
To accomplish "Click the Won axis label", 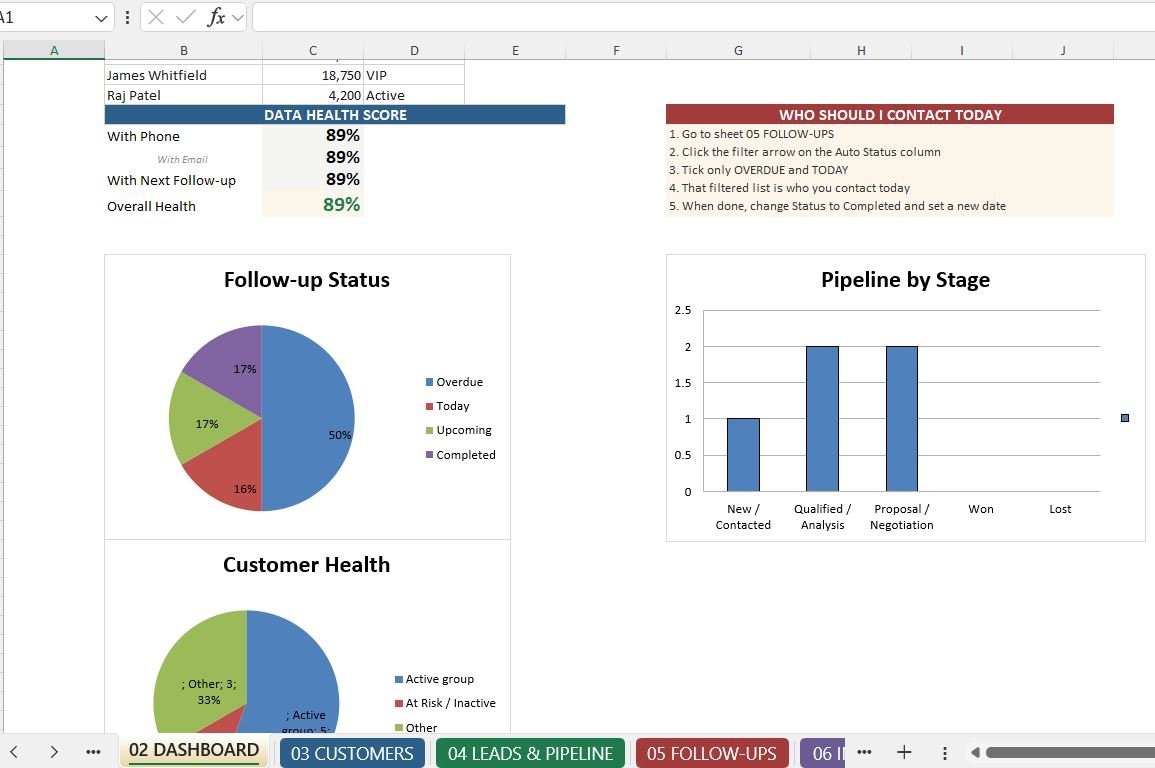I will coord(980,509).
